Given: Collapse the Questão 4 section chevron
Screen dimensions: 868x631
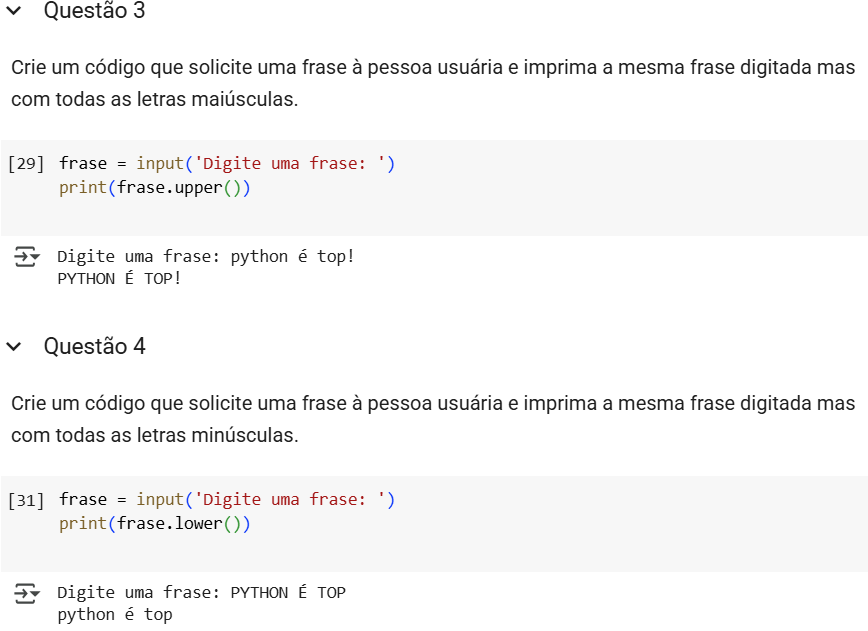Looking at the screenshot, I should pos(14,347).
